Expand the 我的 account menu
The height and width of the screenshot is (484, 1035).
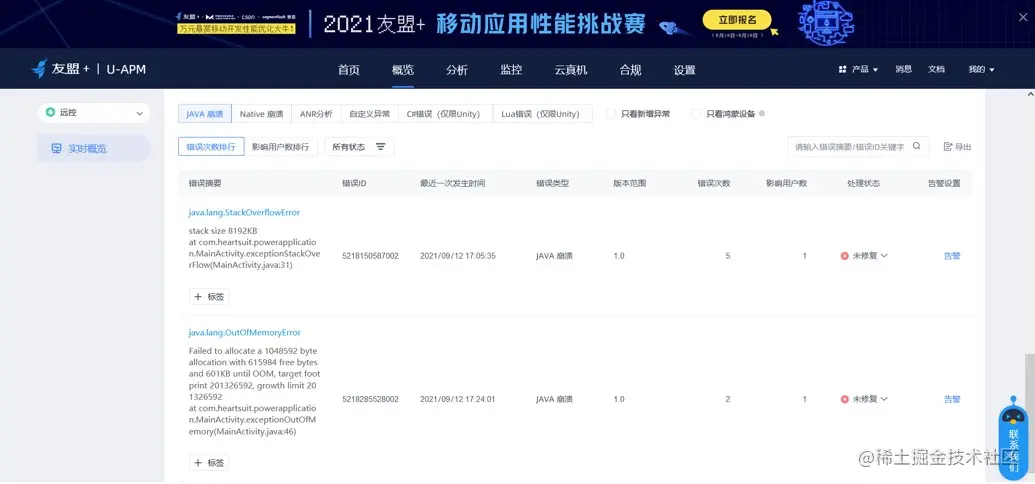[981, 69]
